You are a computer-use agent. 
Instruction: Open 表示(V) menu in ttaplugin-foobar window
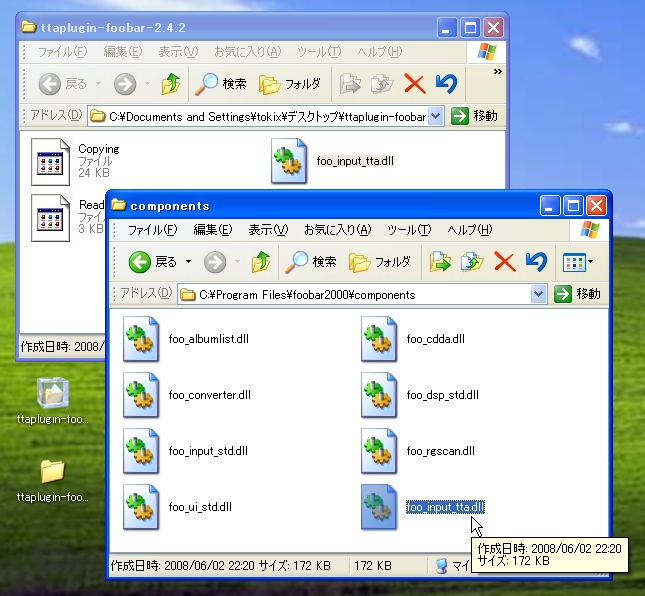[178, 52]
